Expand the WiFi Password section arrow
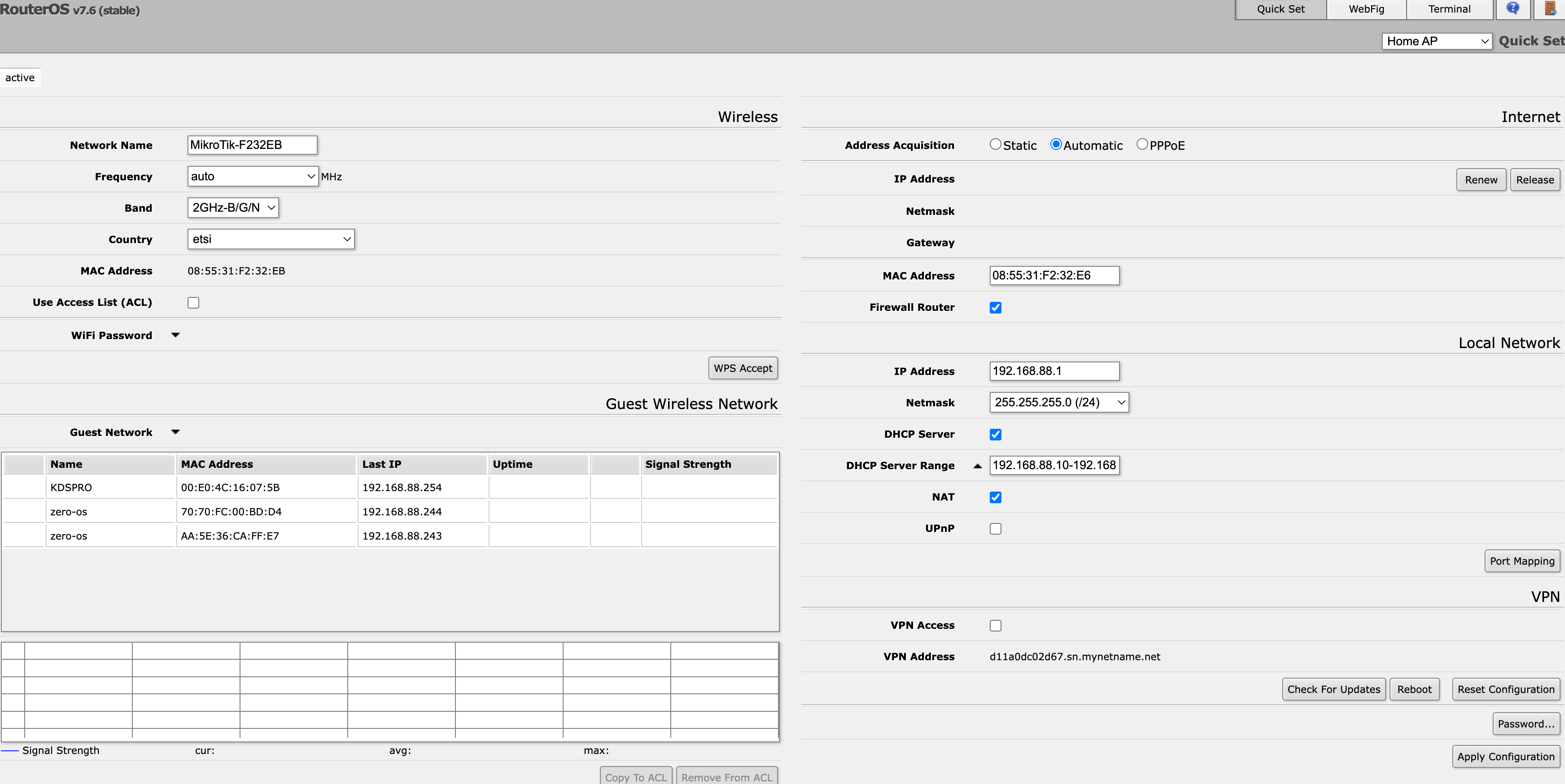The height and width of the screenshot is (784, 1565). pyautogui.click(x=175, y=335)
